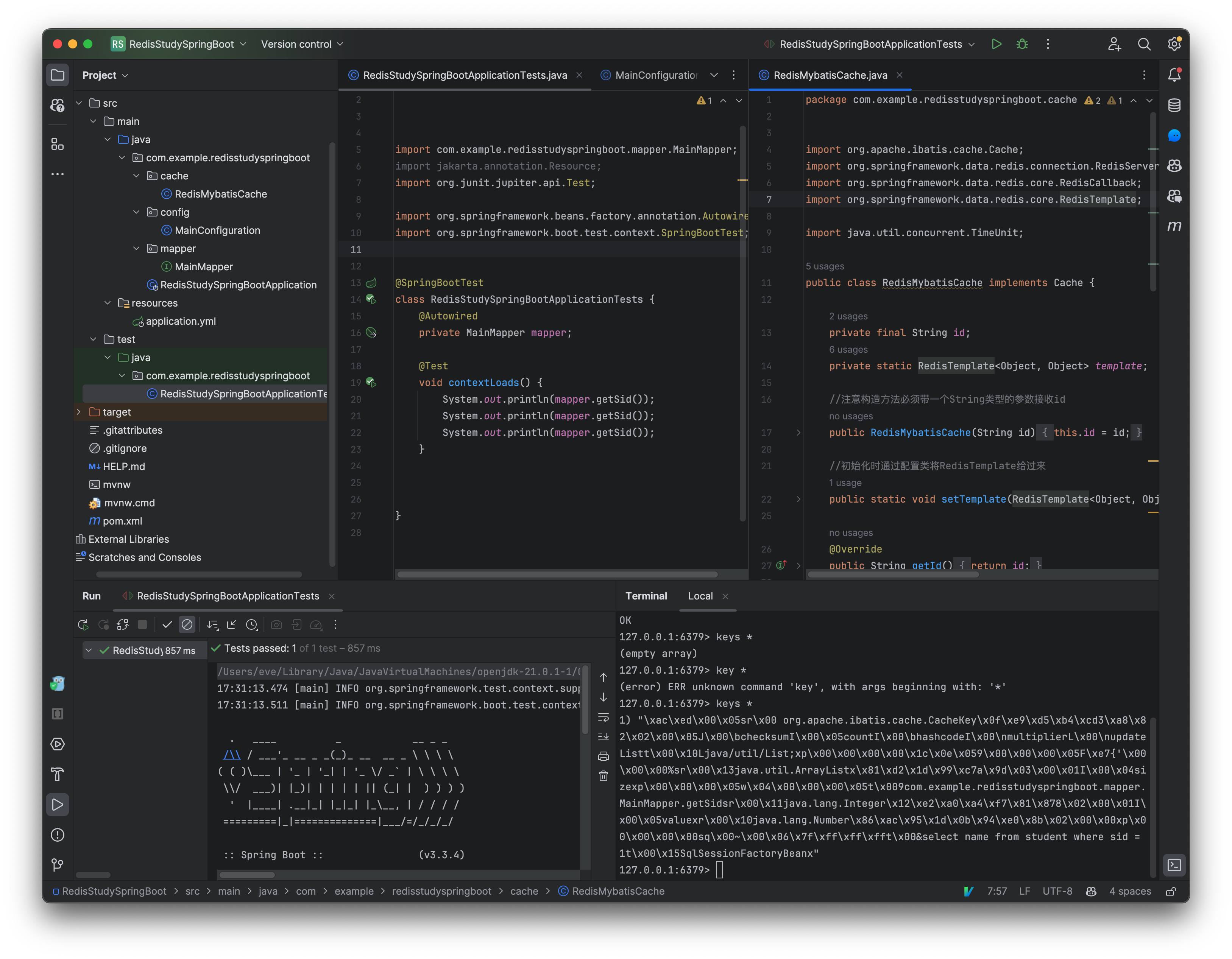Click the LF line separator widget
The height and width of the screenshot is (959, 1232).
point(1025,891)
